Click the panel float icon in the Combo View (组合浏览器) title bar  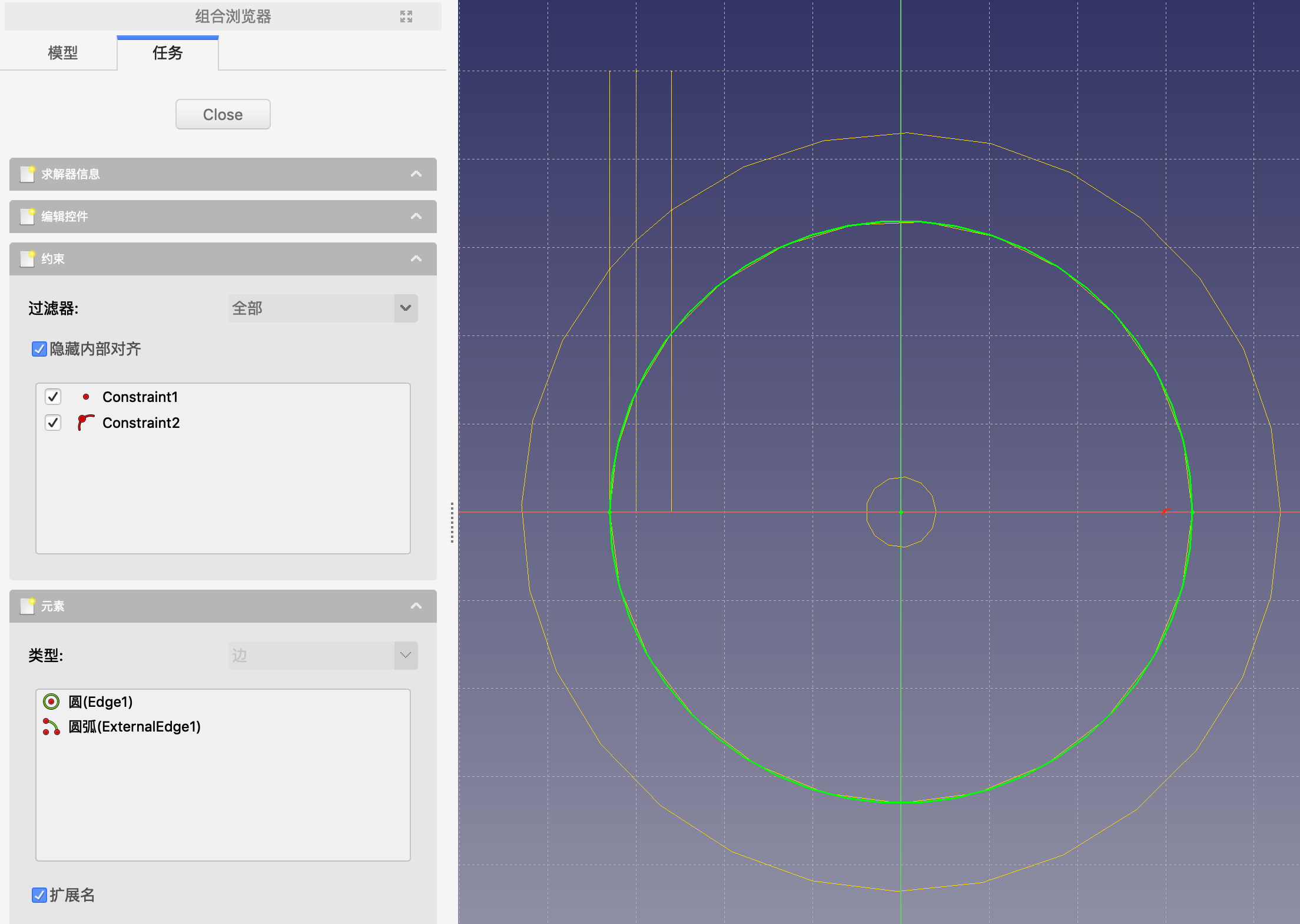406,16
